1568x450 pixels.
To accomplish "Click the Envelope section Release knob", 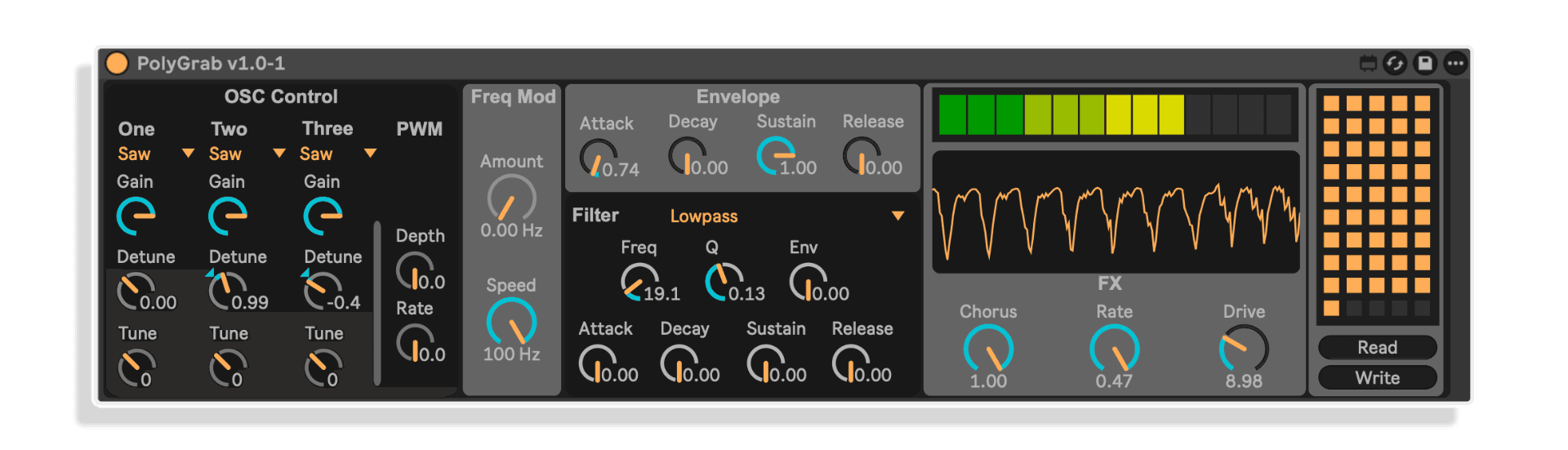I will pos(862,156).
